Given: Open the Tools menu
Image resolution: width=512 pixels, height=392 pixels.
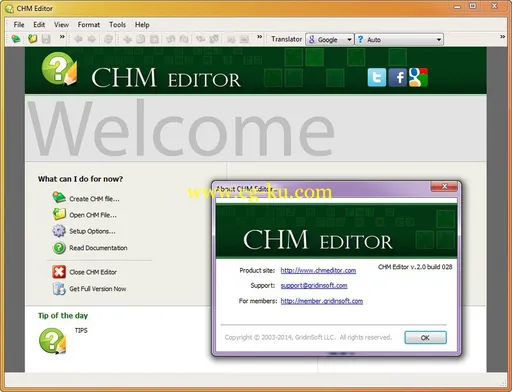Looking at the screenshot, I should 117,25.
